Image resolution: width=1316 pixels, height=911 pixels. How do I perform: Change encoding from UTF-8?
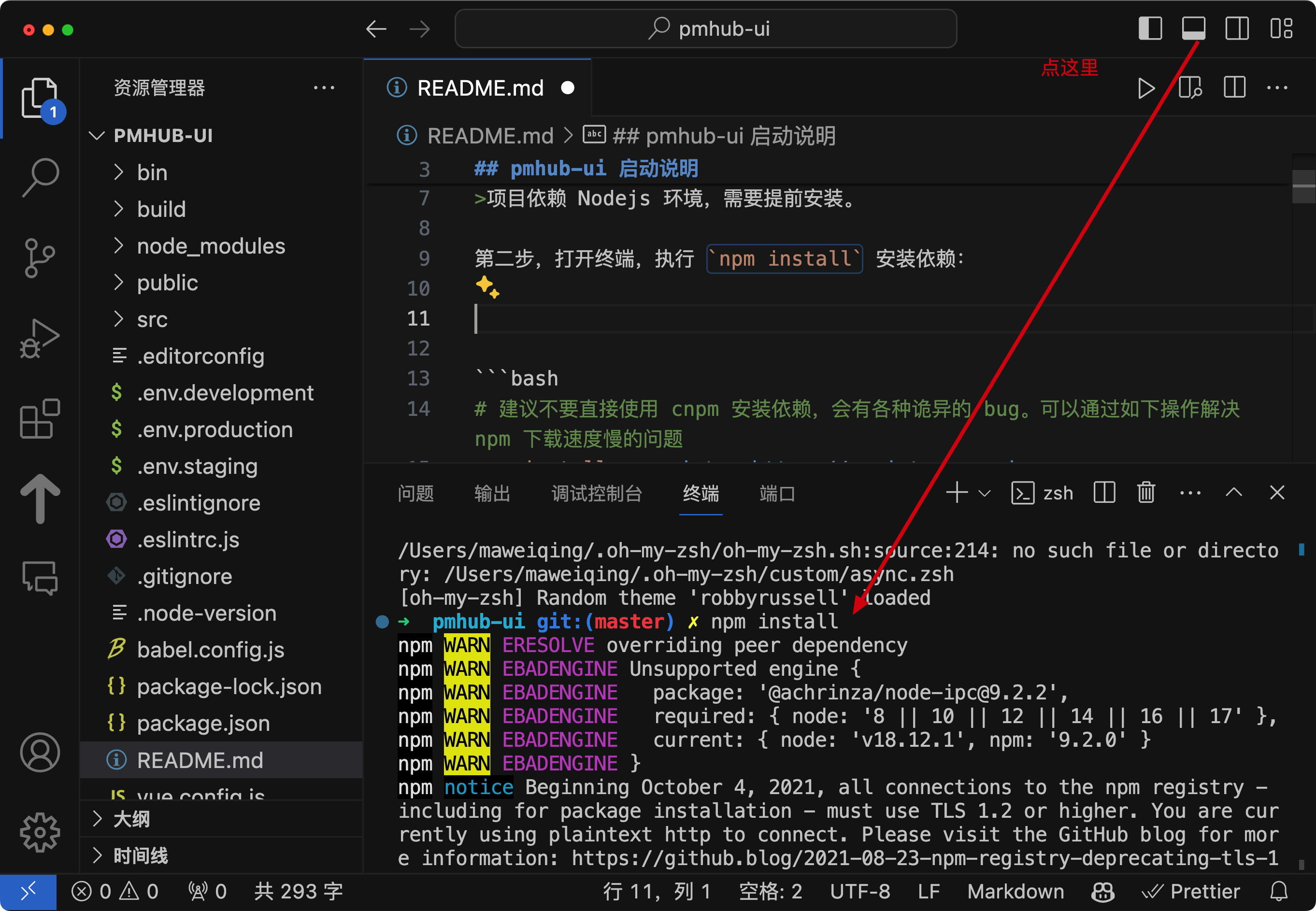[860, 891]
